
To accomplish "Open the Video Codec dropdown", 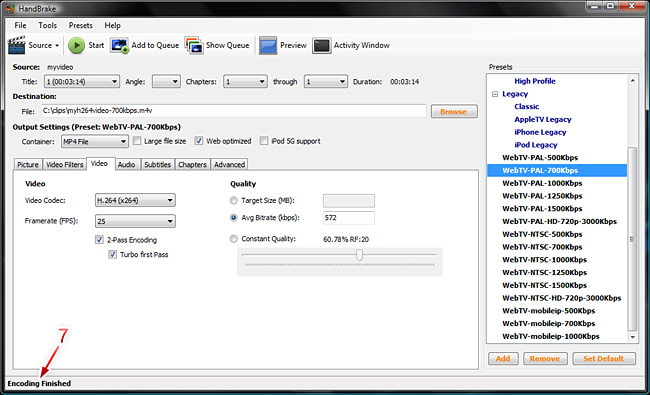I will (135, 200).
